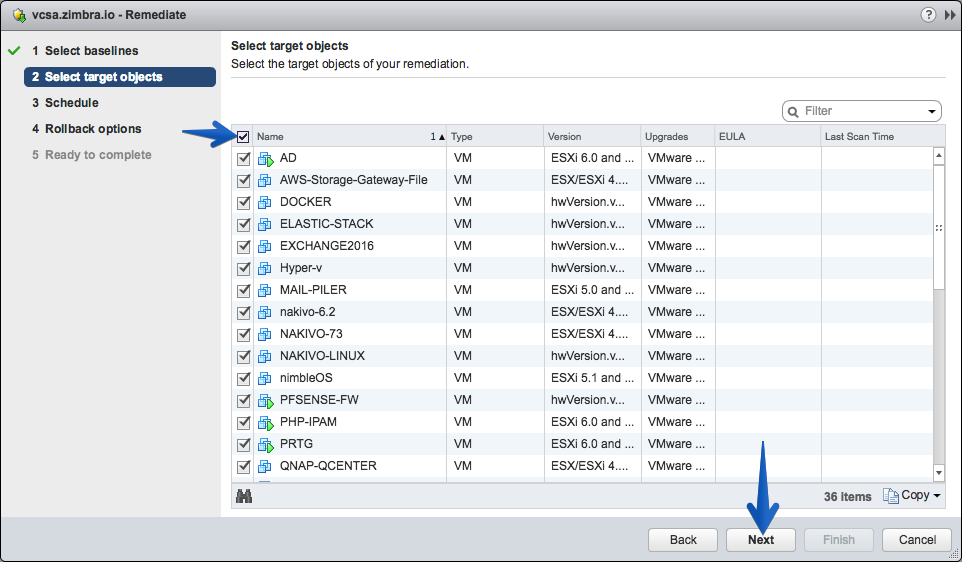Click the MAIL-PILER VM icon

(264, 291)
